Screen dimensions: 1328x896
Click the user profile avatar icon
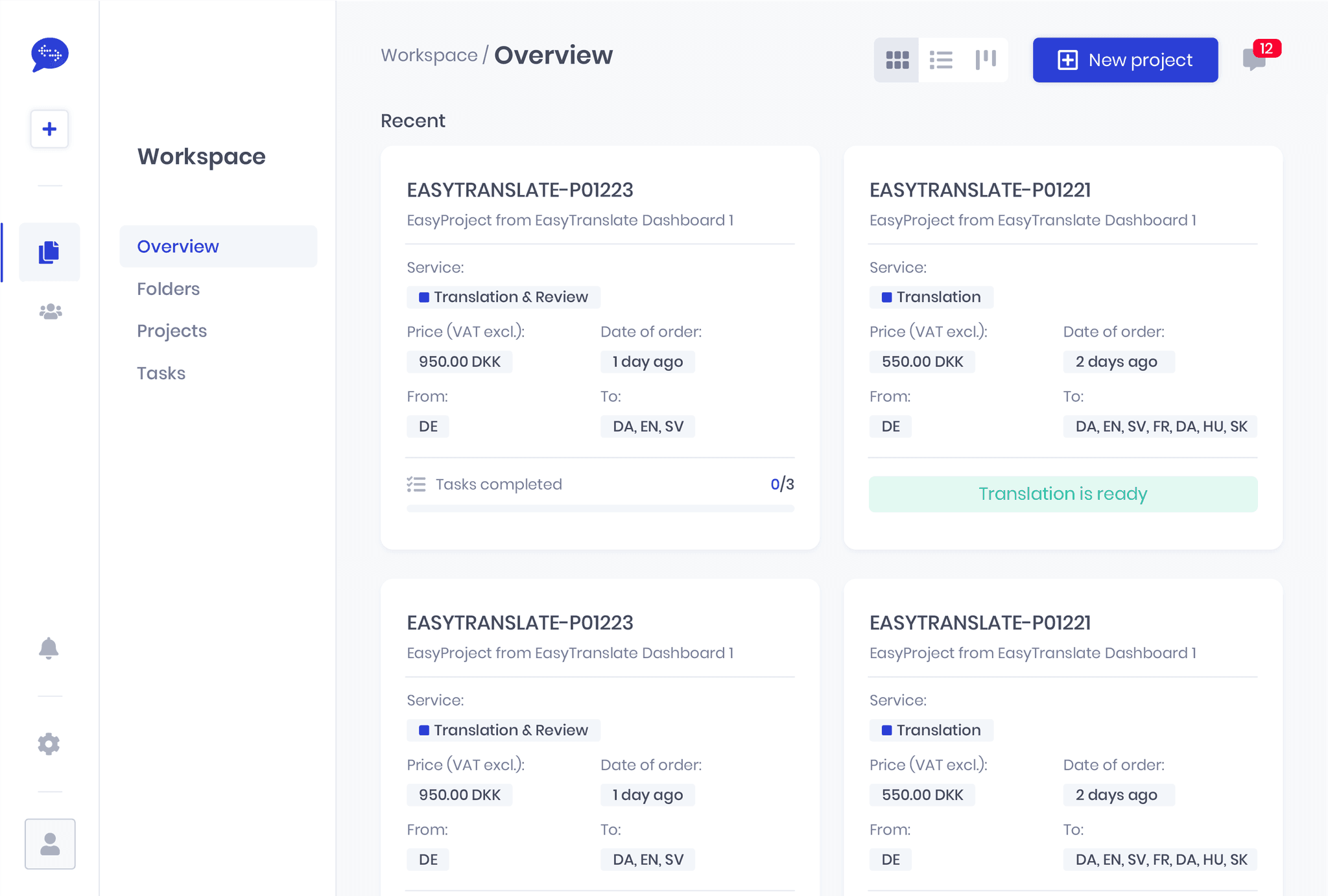point(50,843)
